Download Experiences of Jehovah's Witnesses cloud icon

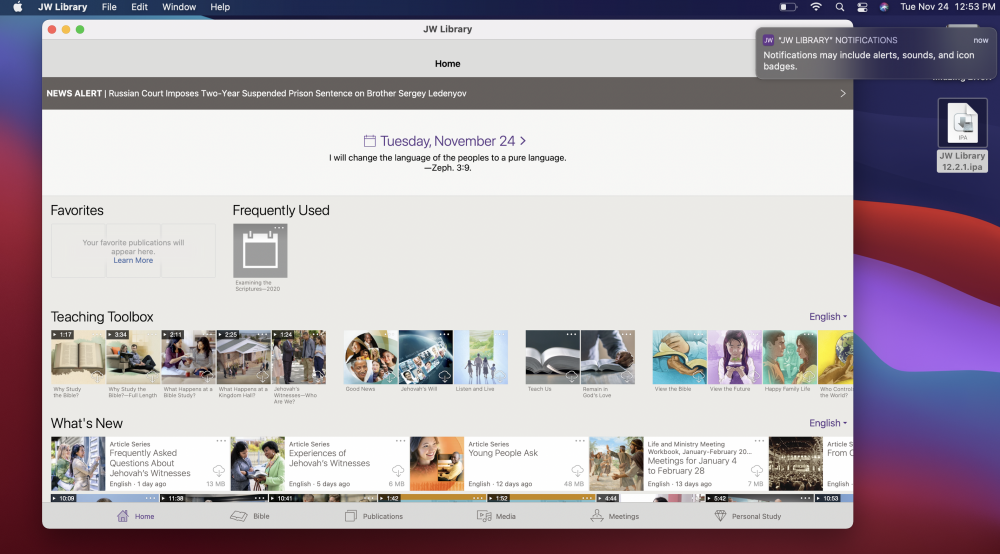point(398,470)
